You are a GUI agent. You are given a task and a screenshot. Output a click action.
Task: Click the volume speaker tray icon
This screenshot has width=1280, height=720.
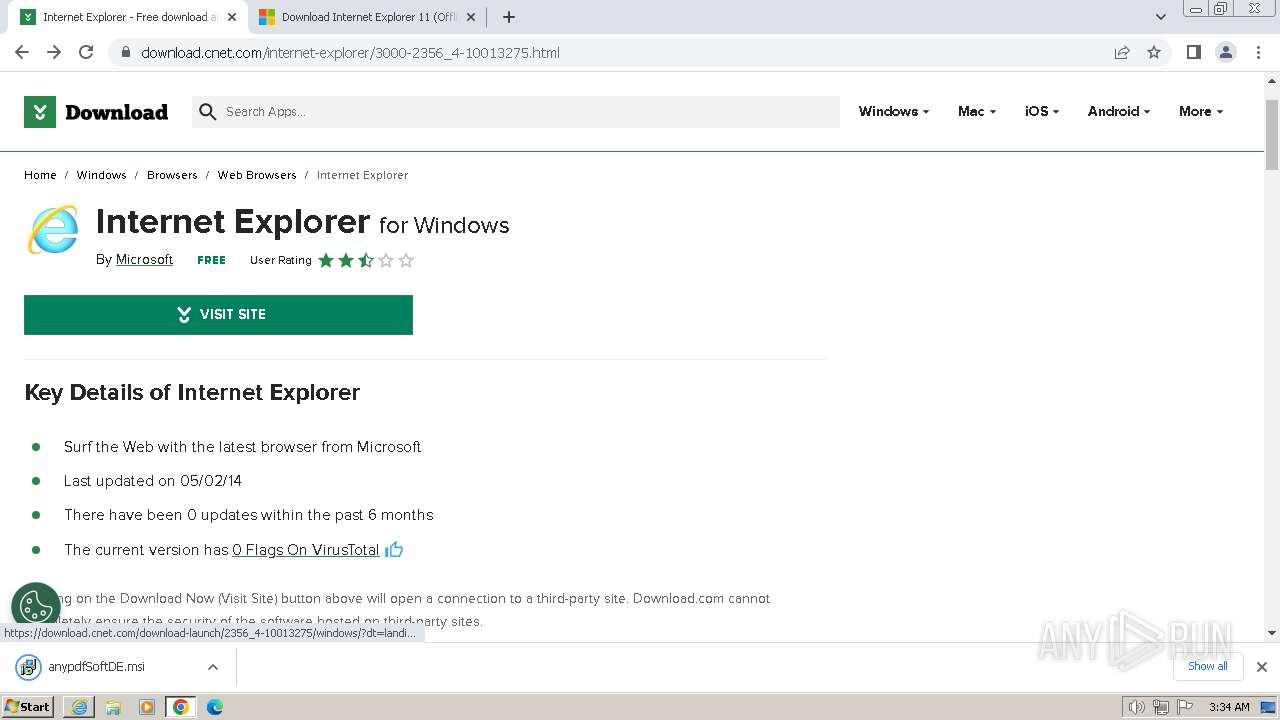1136,707
